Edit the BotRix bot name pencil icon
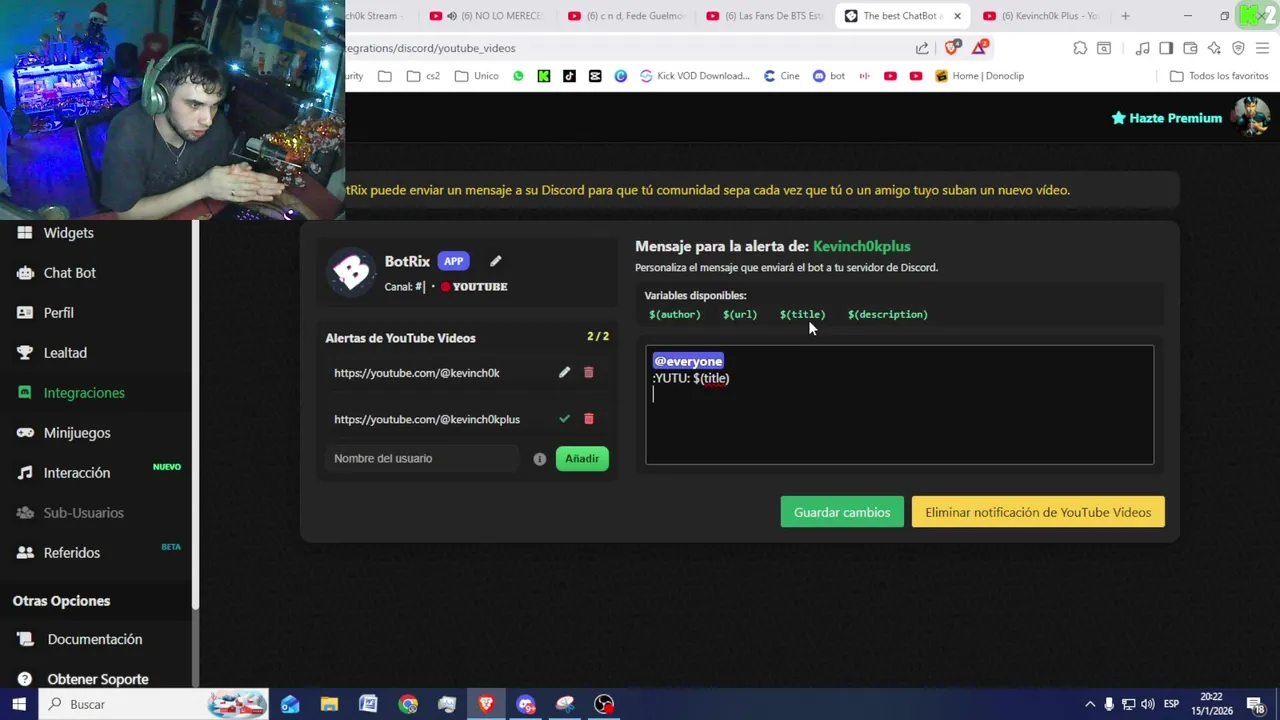Screen dimensions: 1280x720 495,261
